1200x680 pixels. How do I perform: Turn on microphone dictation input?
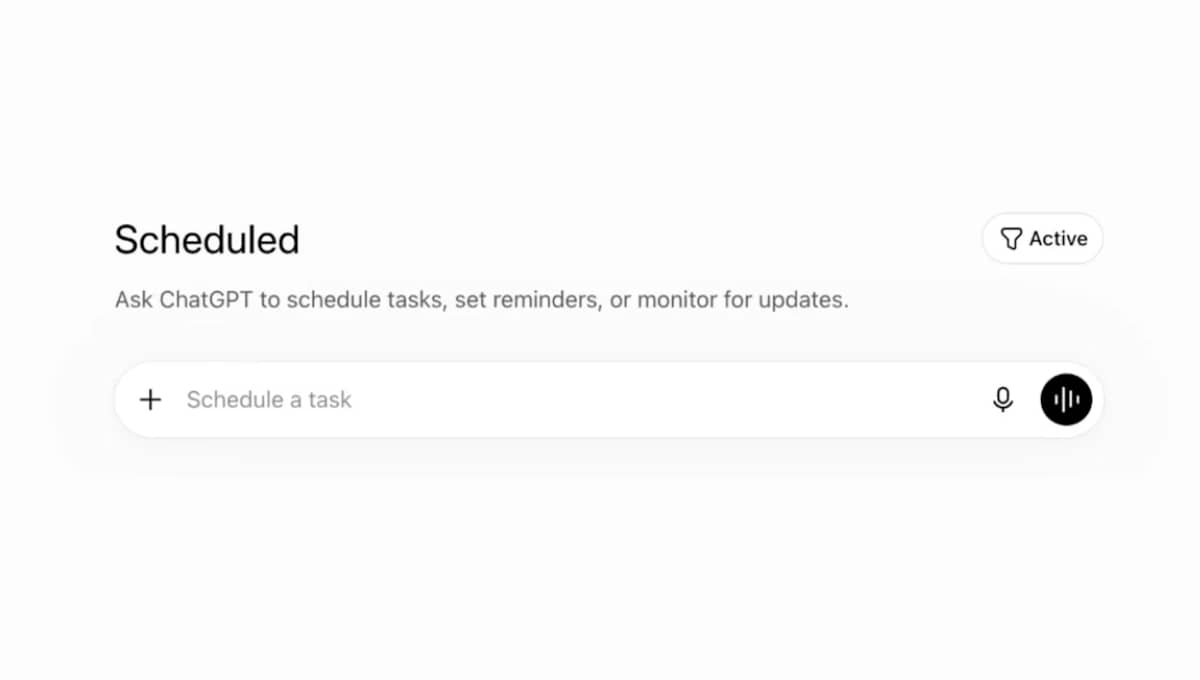pyautogui.click(x=1003, y=400)
